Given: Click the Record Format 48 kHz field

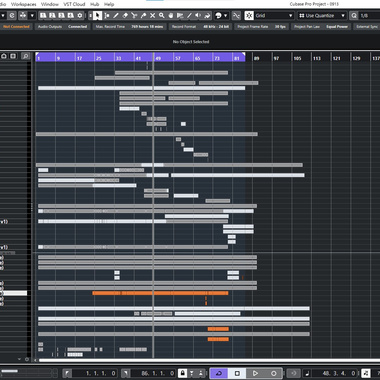Looking at the screenshot, I should coord(200,27).
